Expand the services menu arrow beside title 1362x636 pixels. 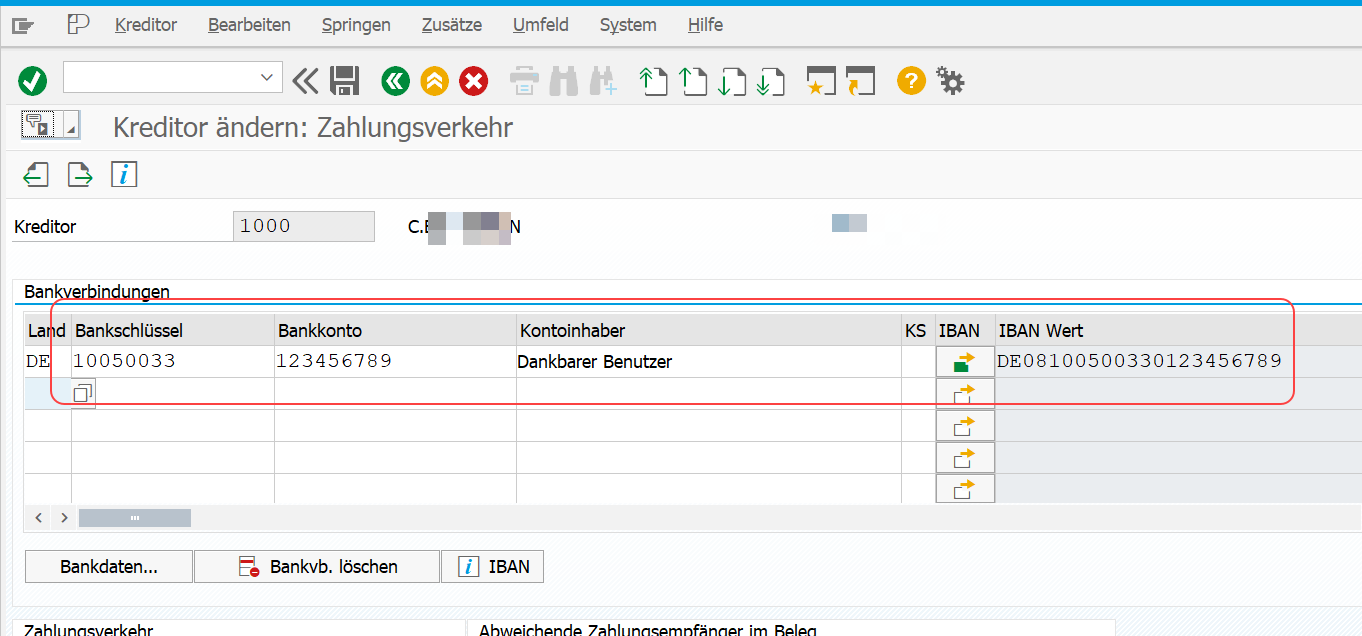70,126
